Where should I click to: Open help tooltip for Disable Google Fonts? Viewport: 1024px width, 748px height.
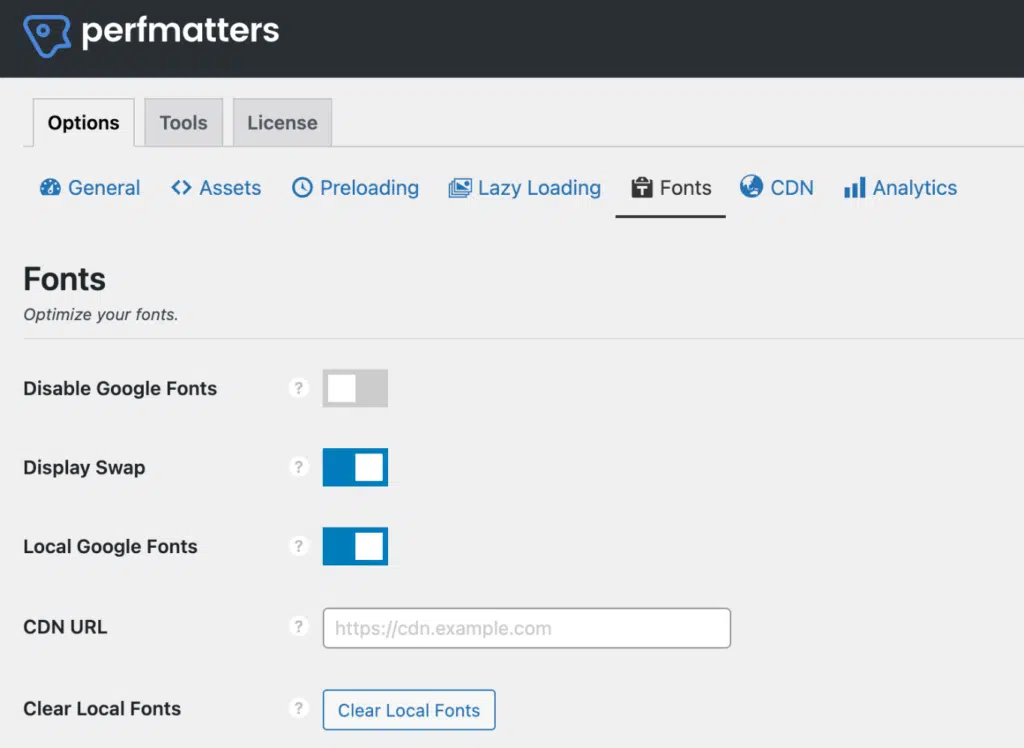(298, 388)
